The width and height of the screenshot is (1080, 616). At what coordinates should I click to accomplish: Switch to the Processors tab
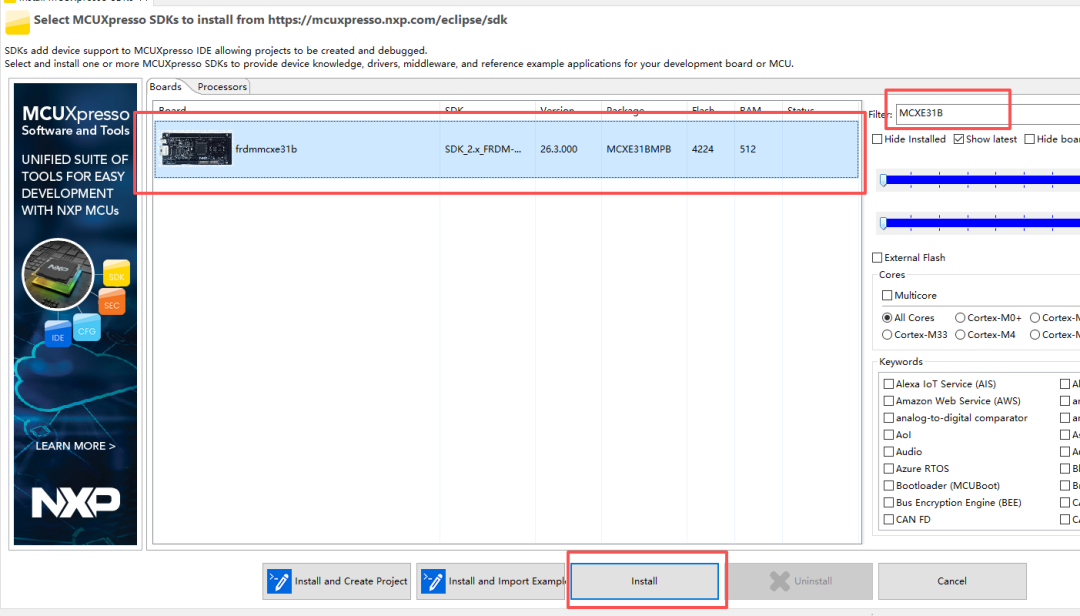click(222, 87)
